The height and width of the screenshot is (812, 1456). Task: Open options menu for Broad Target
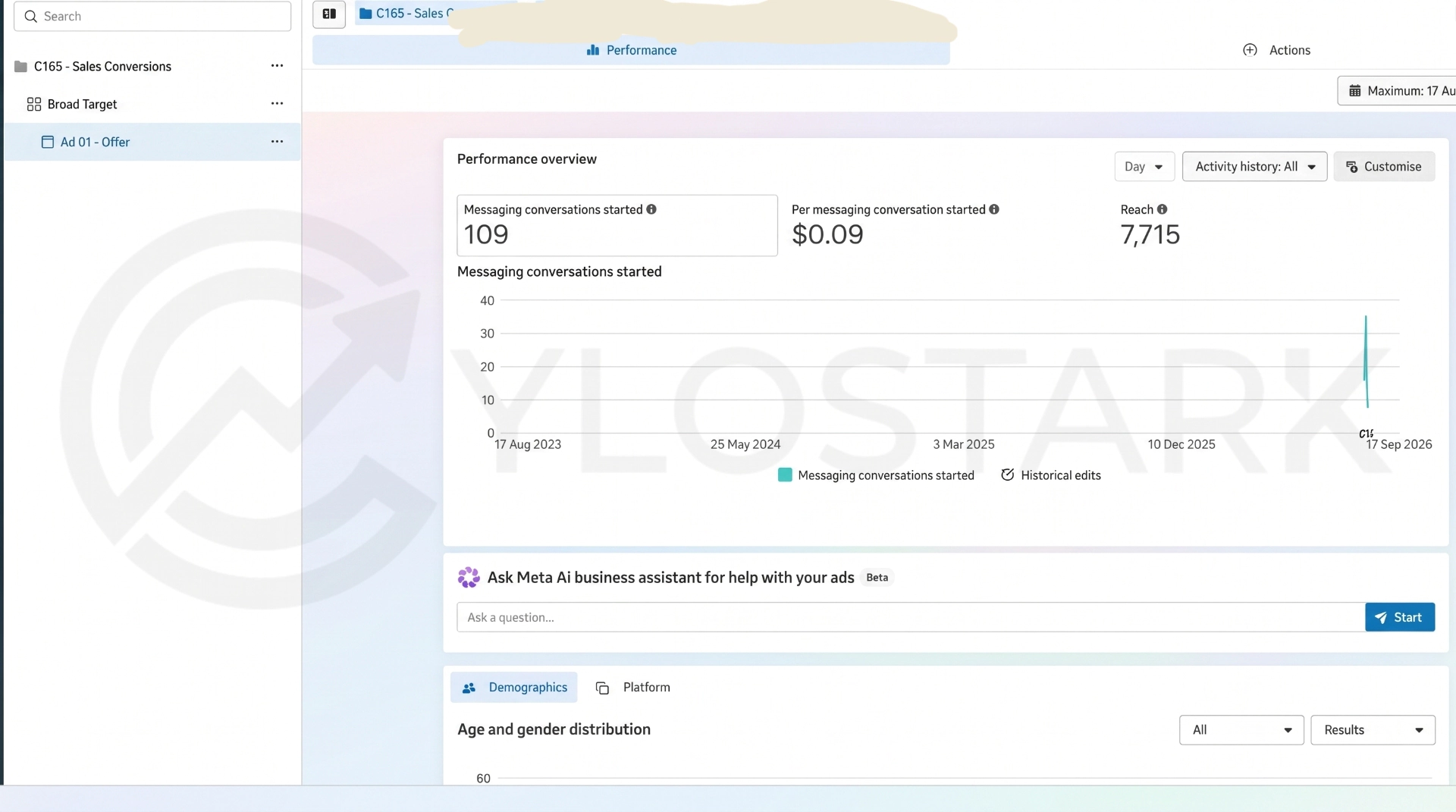pyautogui.click(x=277, y=104)
